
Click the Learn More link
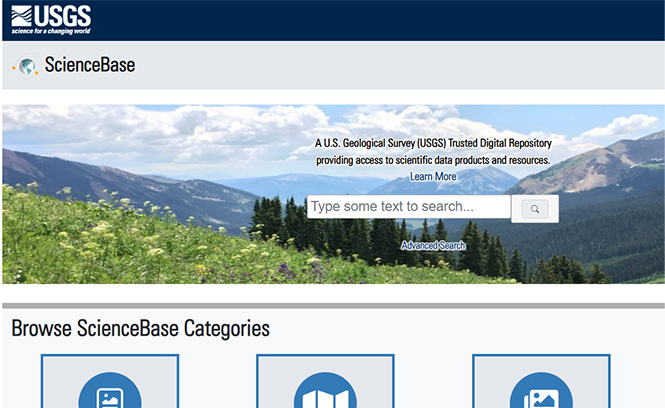[433, 176]
